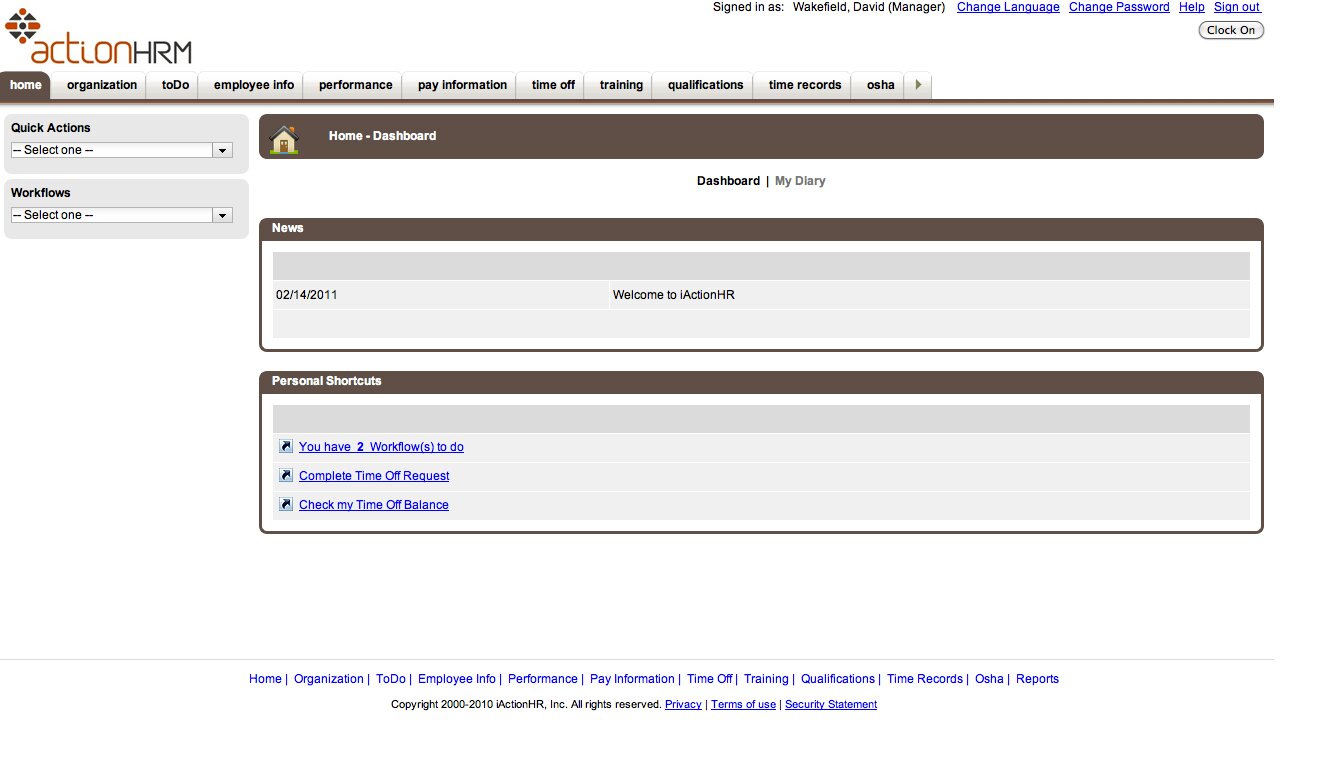1319x761 pixels.
Task: Open the Security Statement link
Action: click(830, 705)
